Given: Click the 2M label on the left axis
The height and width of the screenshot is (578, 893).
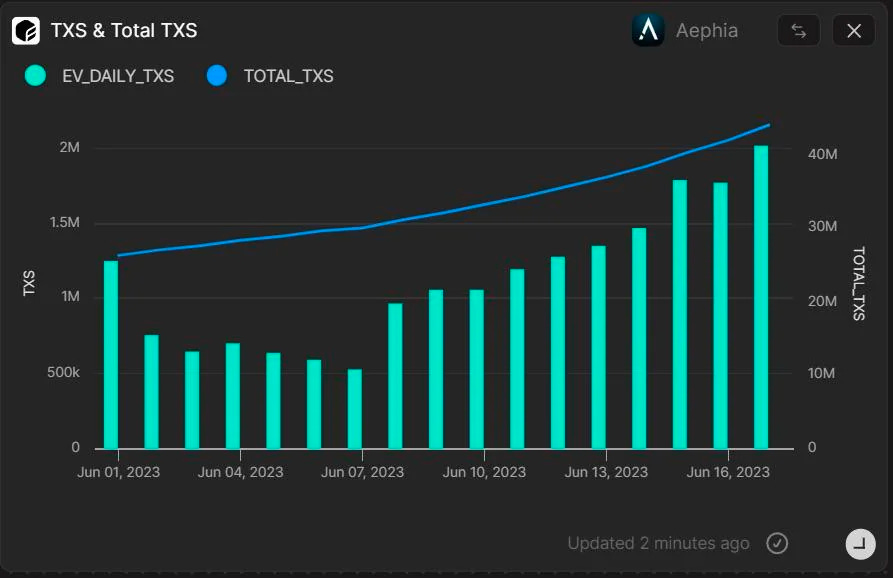Looking at the screenshot, I should [x=69, y=147].
